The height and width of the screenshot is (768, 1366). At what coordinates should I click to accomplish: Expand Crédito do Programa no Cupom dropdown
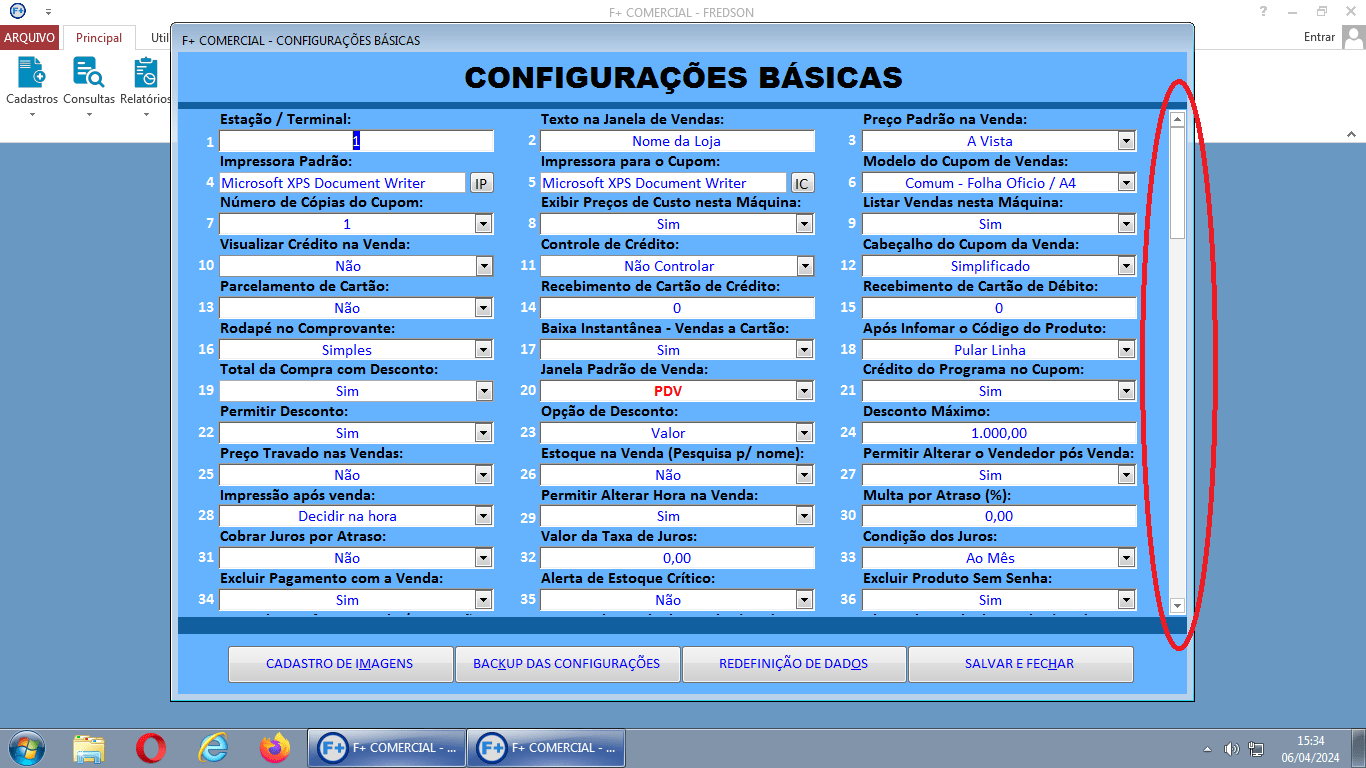1127,391
